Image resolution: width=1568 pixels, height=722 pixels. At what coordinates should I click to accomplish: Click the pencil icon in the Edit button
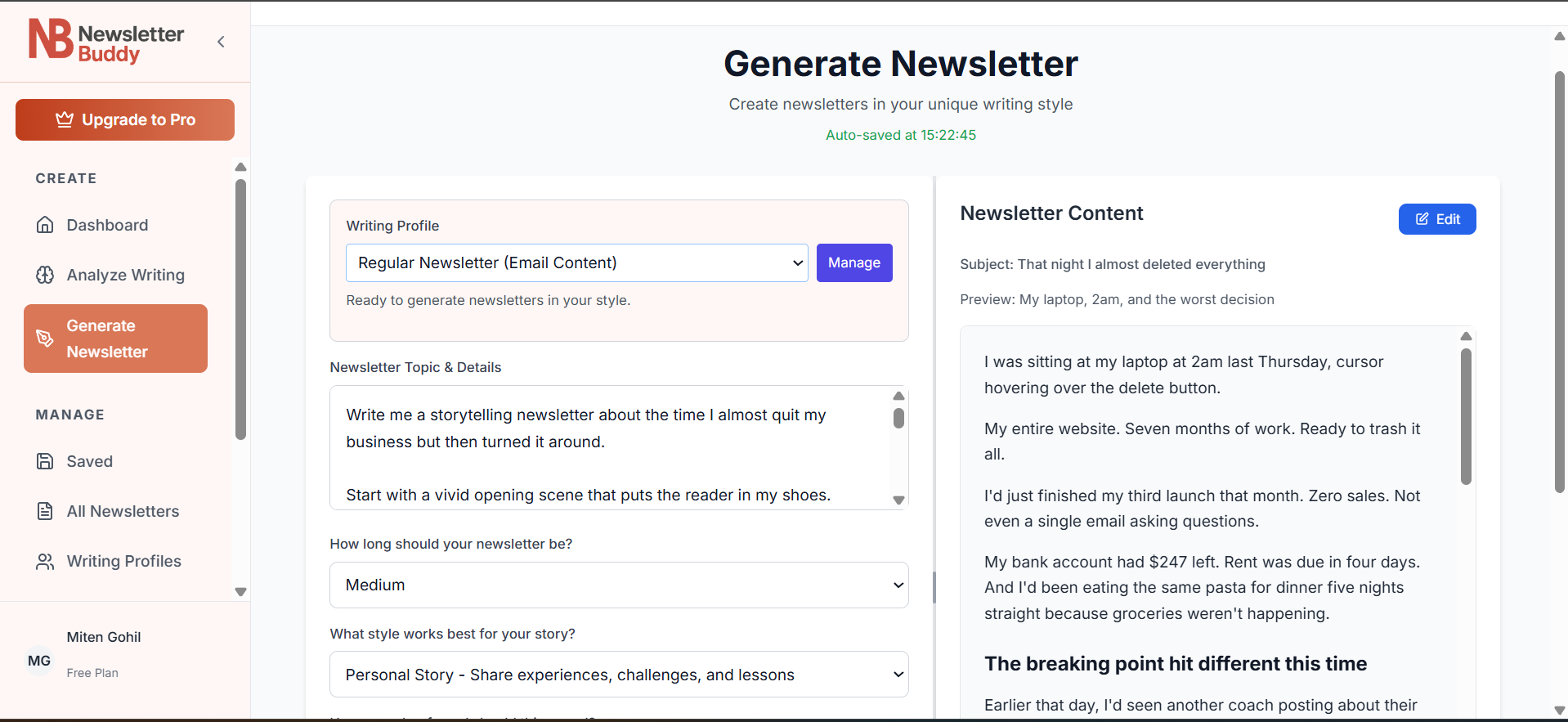click(1422, 218)
